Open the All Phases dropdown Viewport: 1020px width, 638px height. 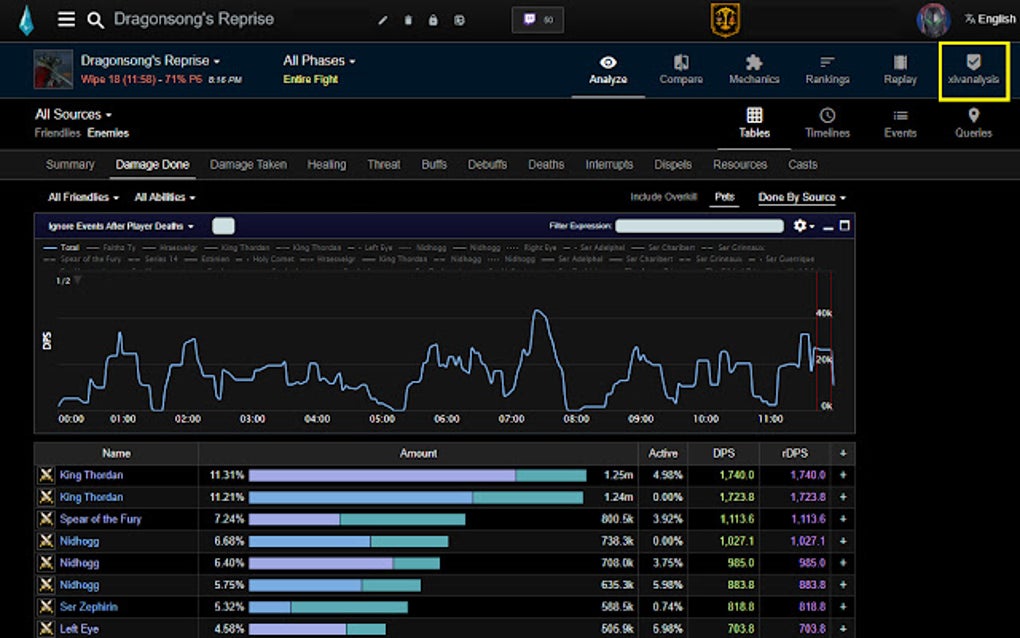[318, 60]
